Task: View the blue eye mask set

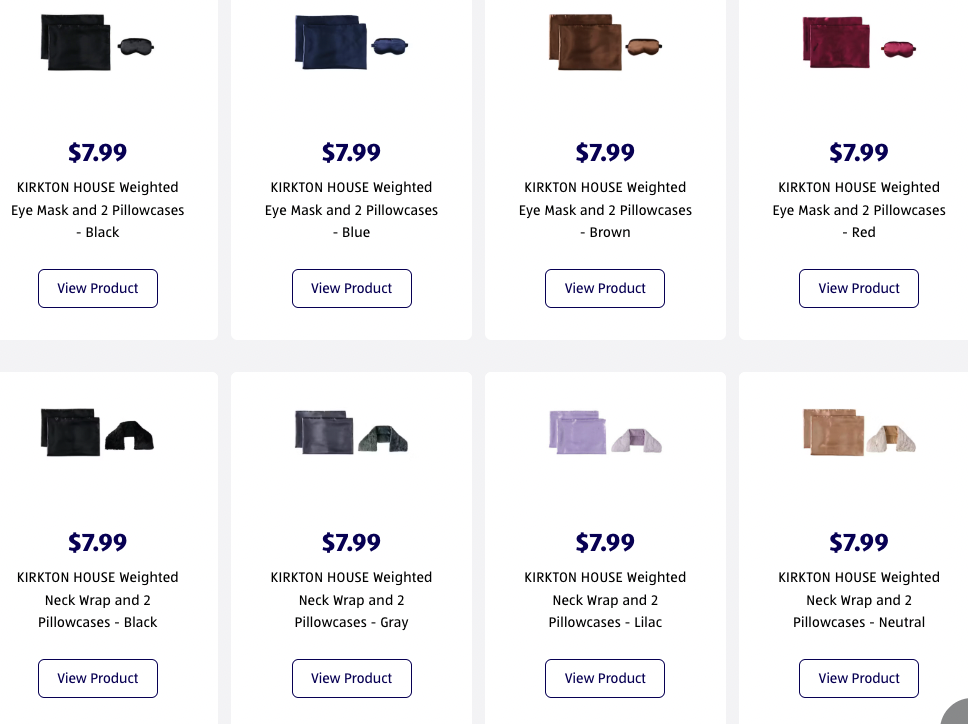Action: [352, 288]
